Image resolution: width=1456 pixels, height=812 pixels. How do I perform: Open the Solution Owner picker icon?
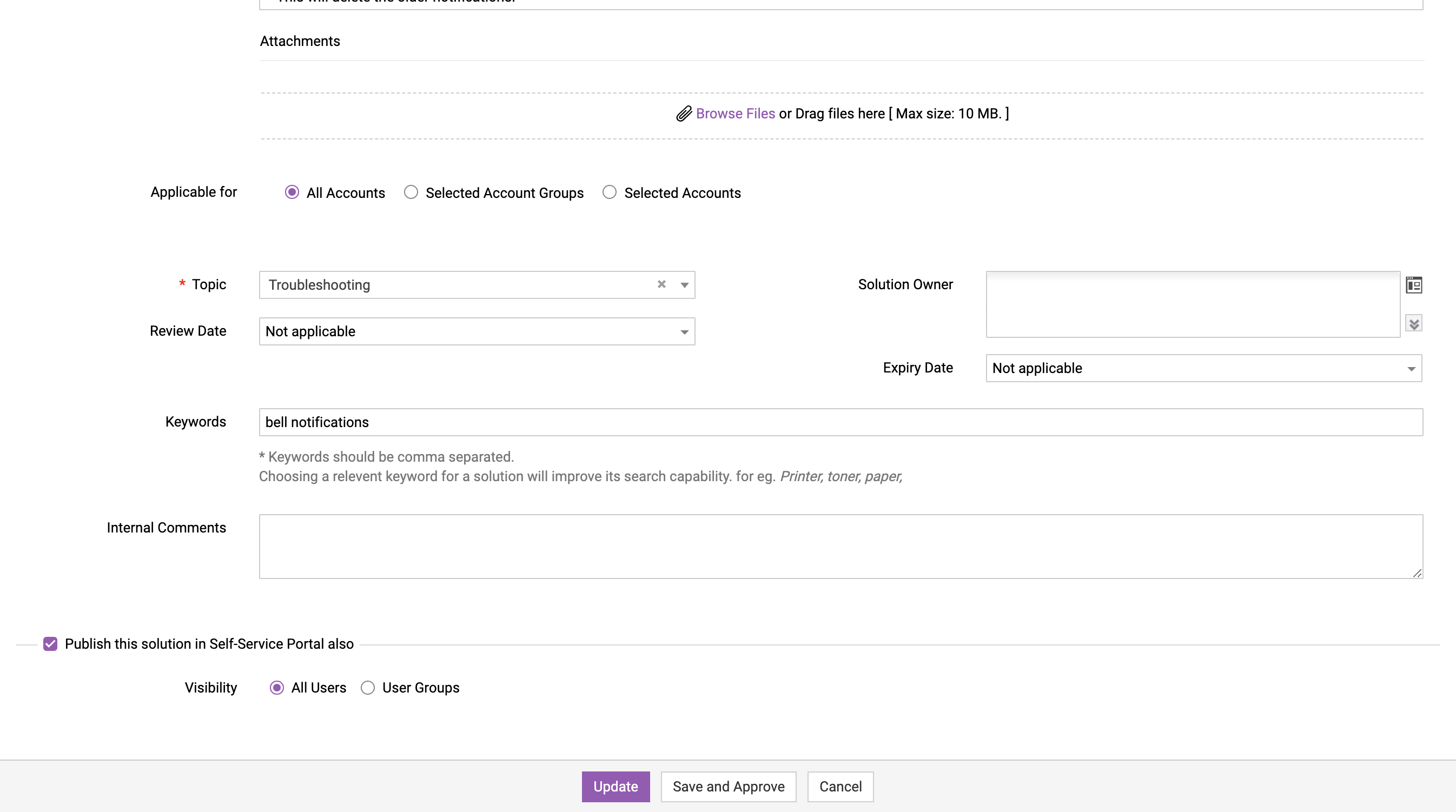pos(1414,285)
